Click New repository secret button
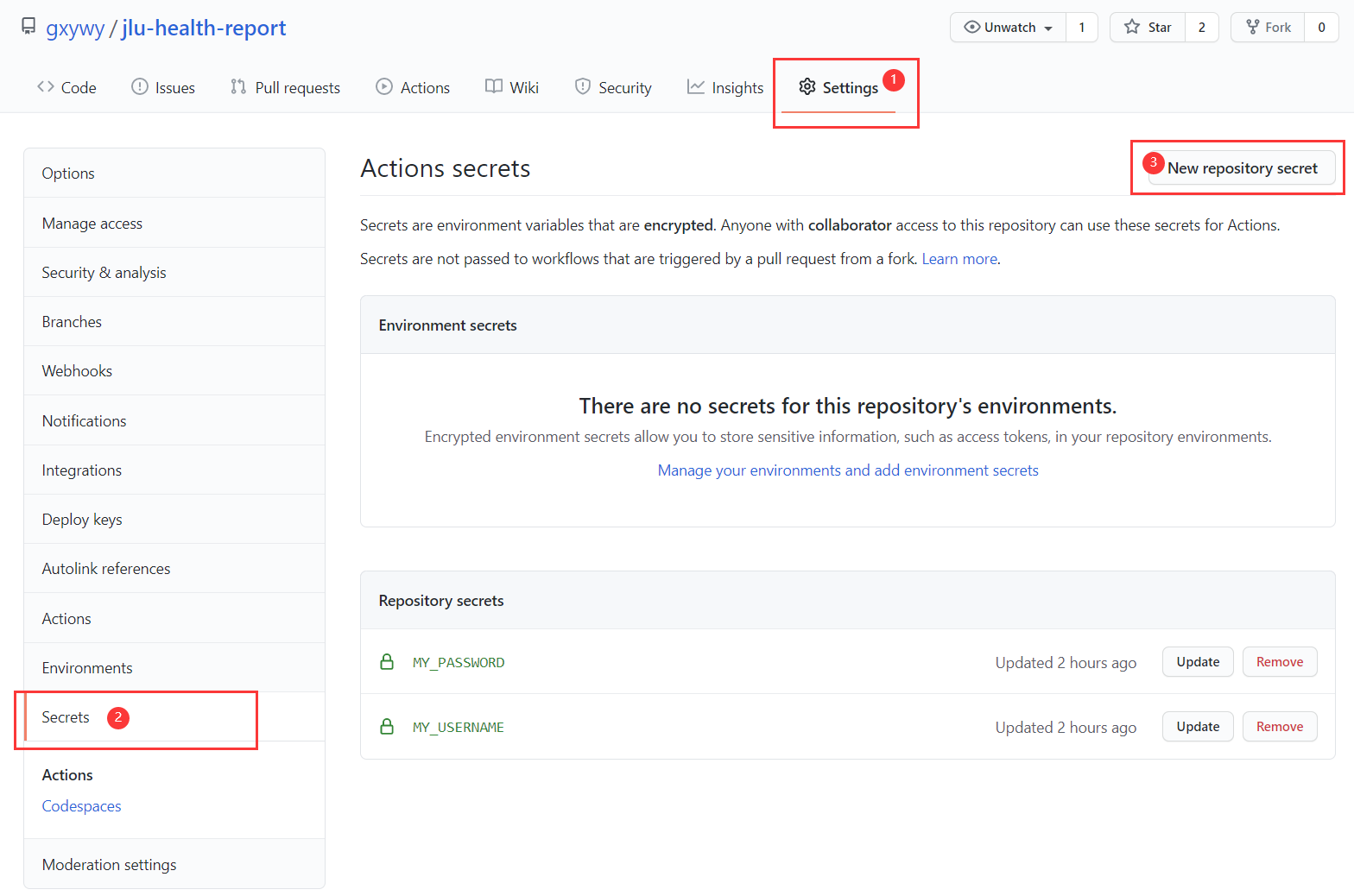The width and height of the screenshot is (1354, 896). pyautogui.click(x=1242, y=168)
